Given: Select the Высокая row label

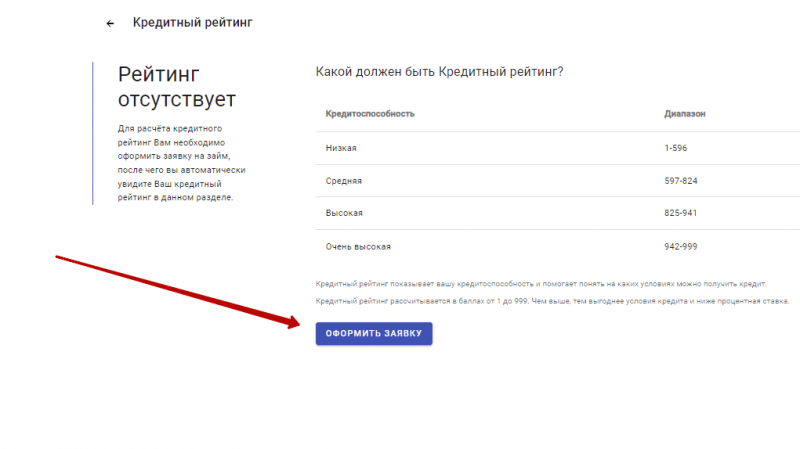Looking at the screenshot, I should coord(344,213).
